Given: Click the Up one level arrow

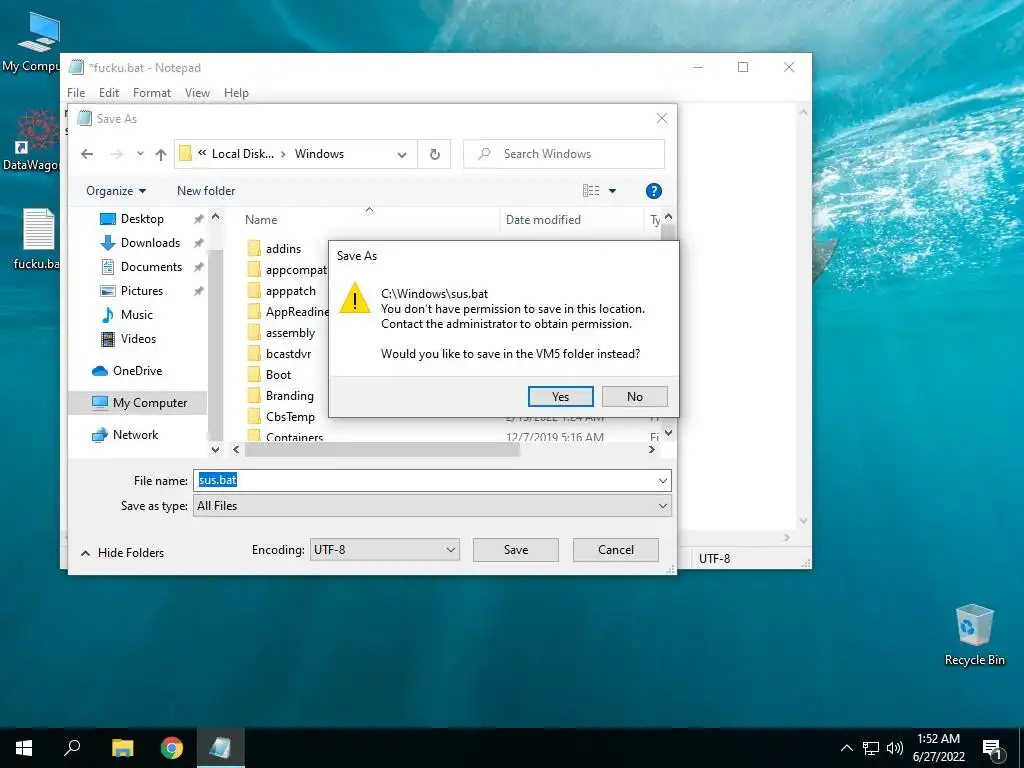Looking at the screenshot, I should coord(161,154).
